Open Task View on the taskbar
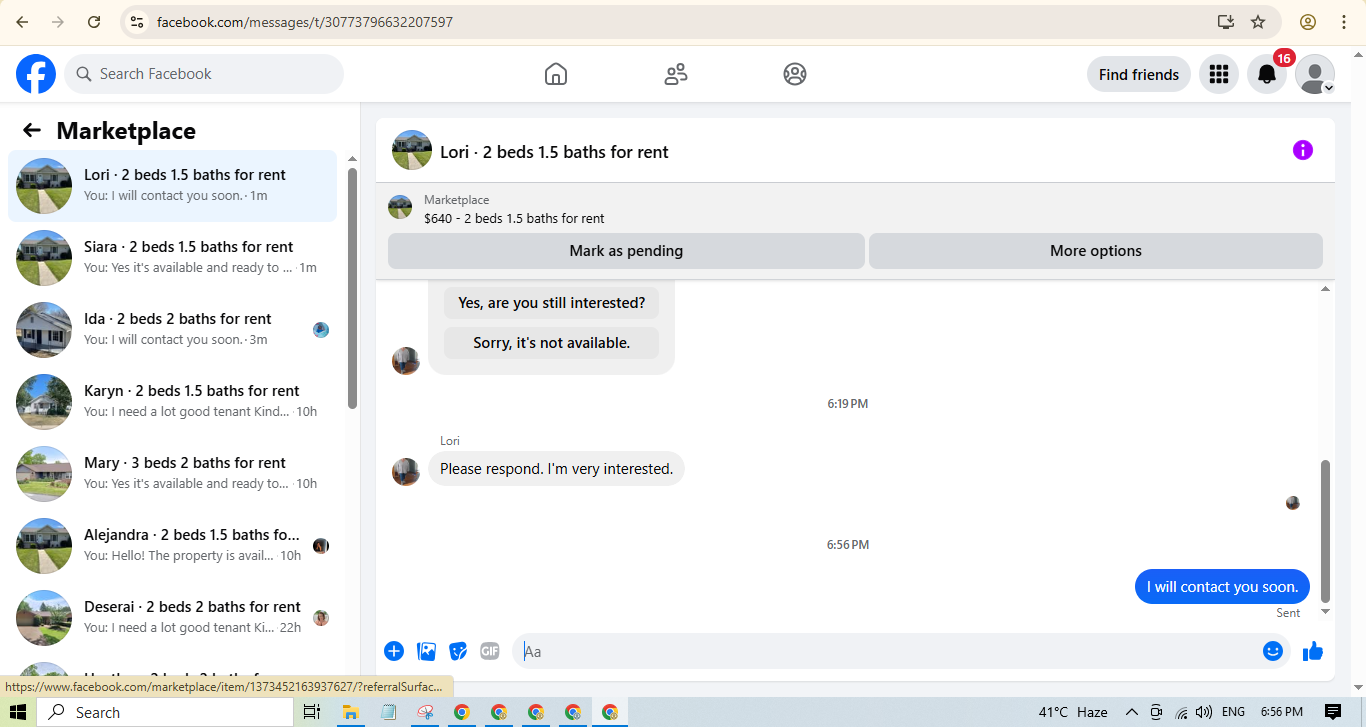 pyautogui.click(x=312, y=712)
